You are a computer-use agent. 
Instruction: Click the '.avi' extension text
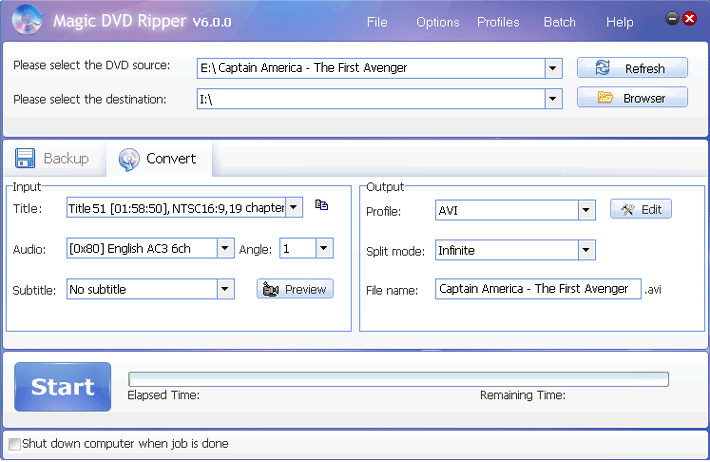coord(652,289)
